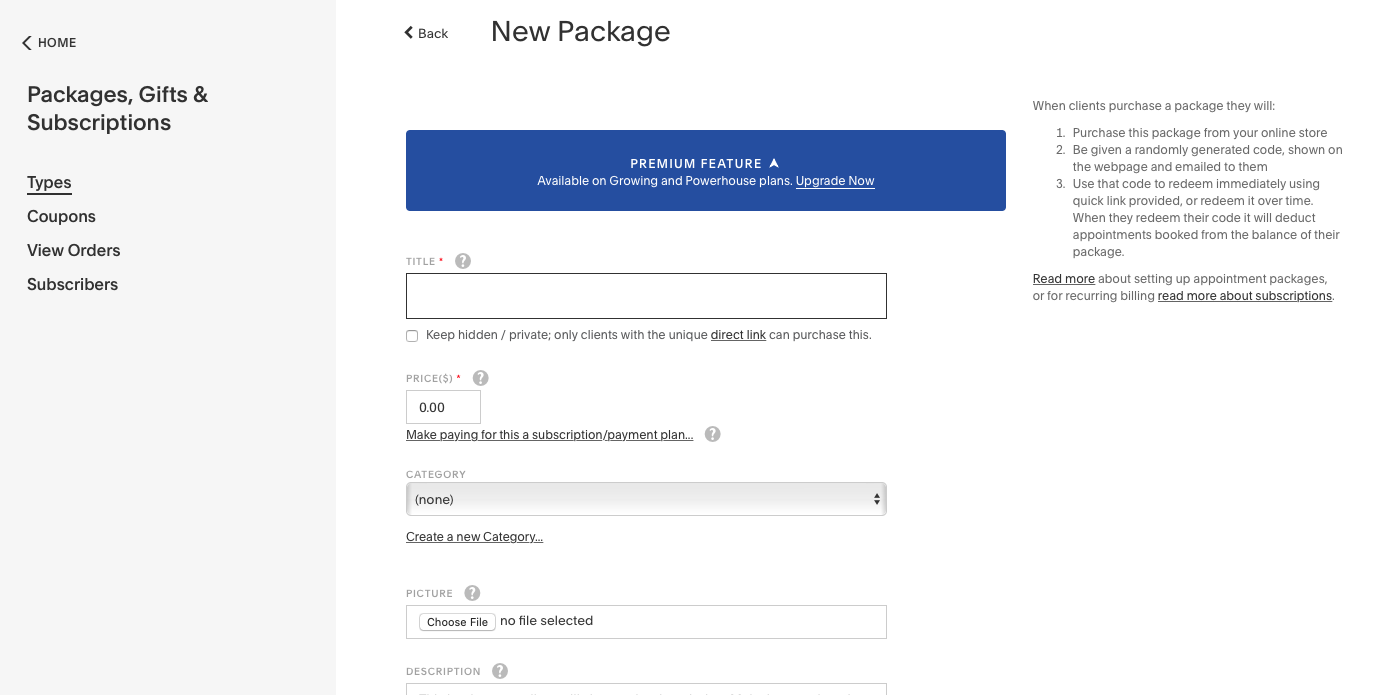Open help icon next to subscription/payment plan link
This screenshot has height=695, width=1393.
point(712,434)
